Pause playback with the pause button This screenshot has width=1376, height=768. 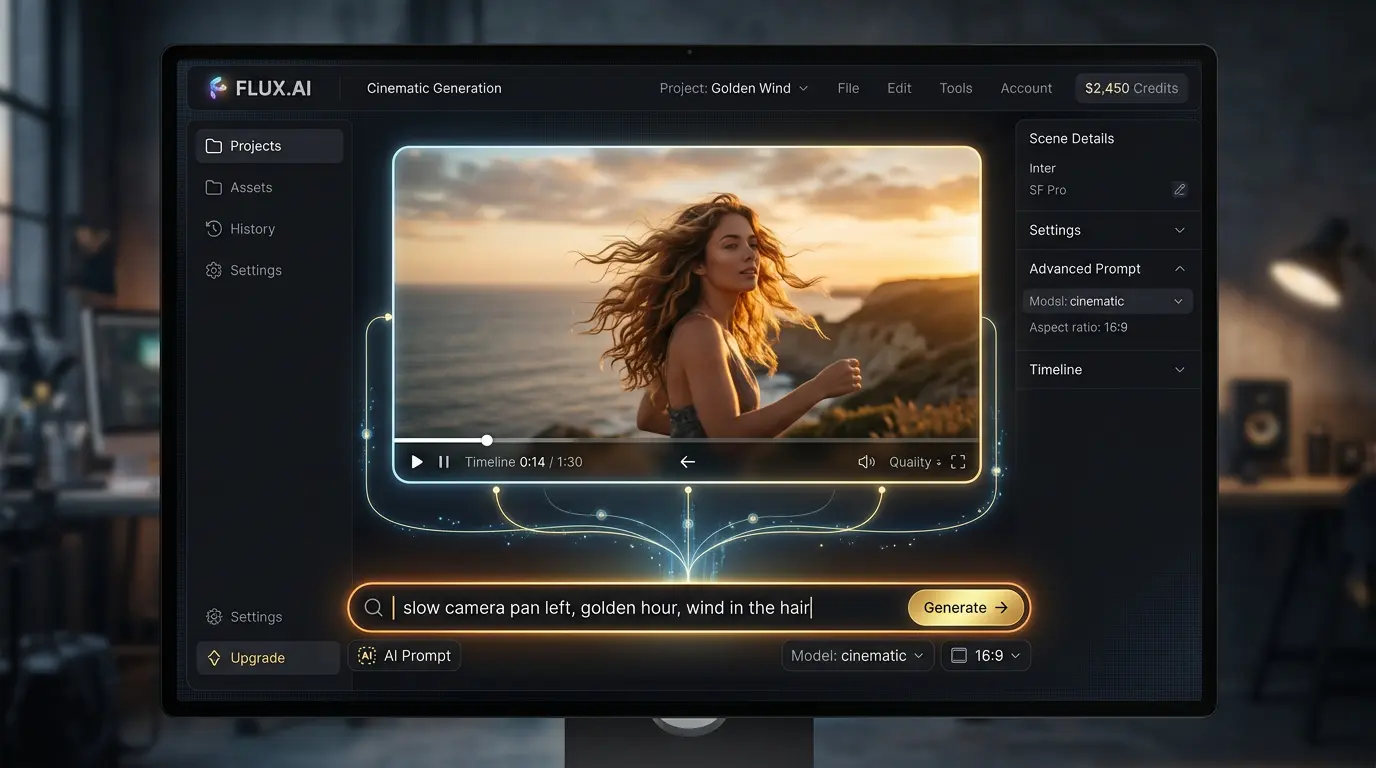[442, 461]
